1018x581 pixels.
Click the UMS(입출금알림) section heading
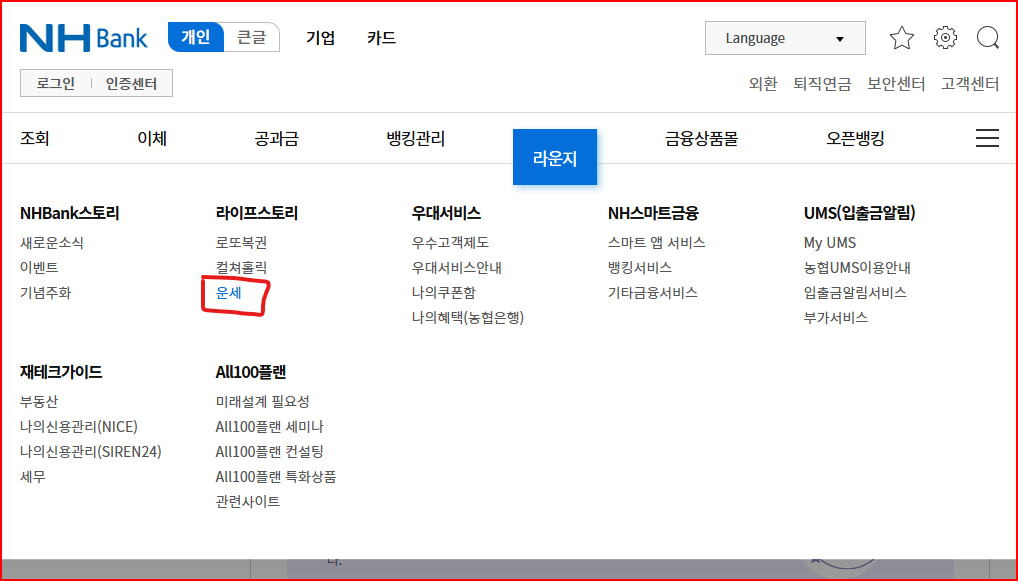860,213
